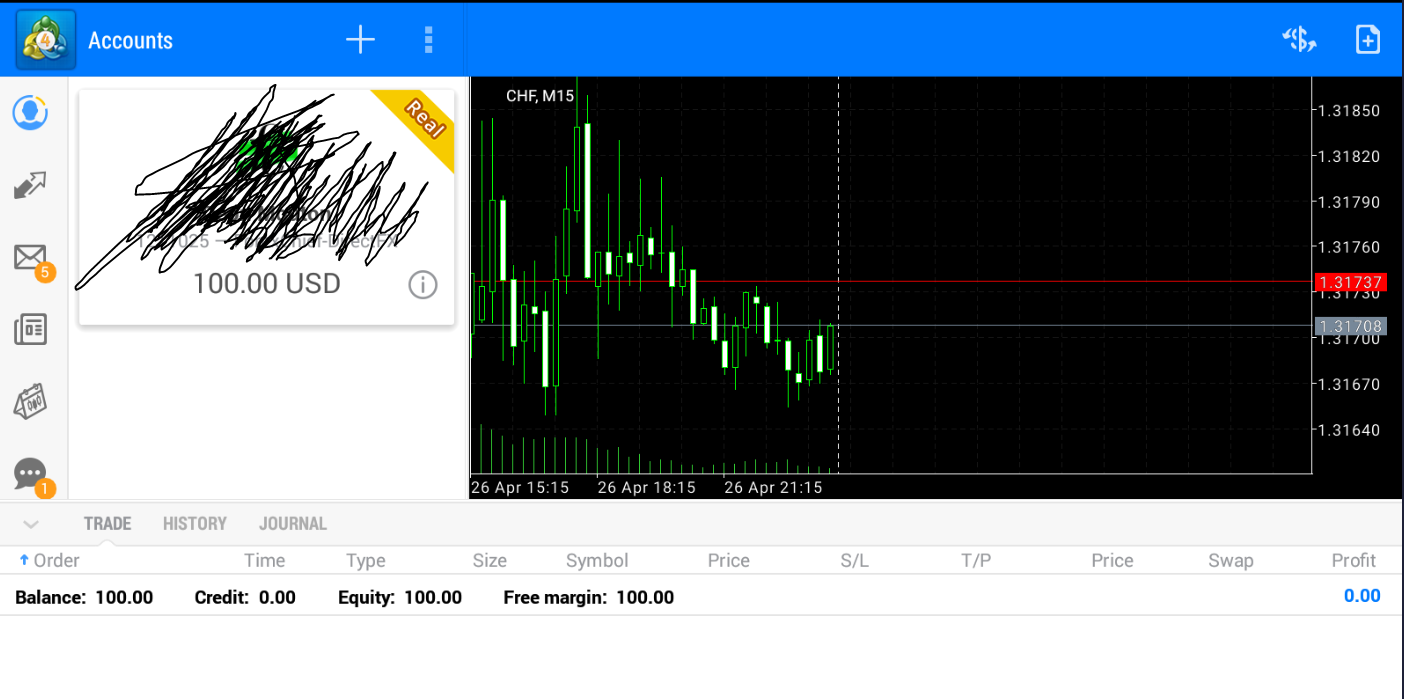Viewport: 1404px width, 699px height.
Task: Click the Accounts header title
Action: 130,40
